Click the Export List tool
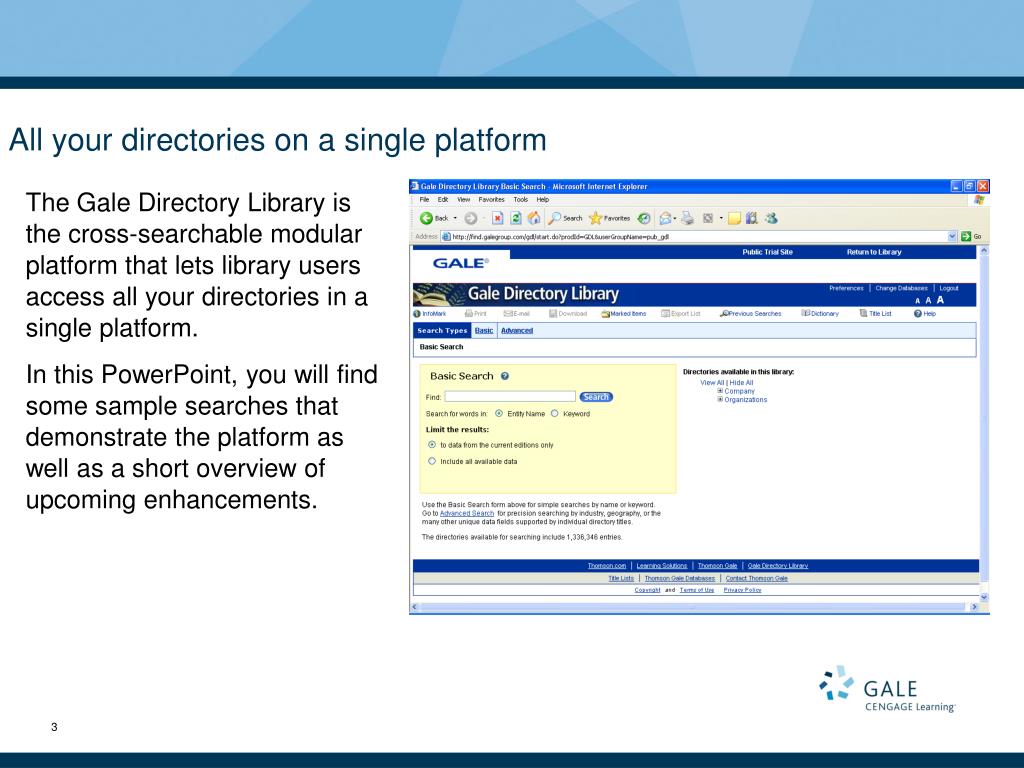Viewport: 1024px width, 768px height. point(680,313)
